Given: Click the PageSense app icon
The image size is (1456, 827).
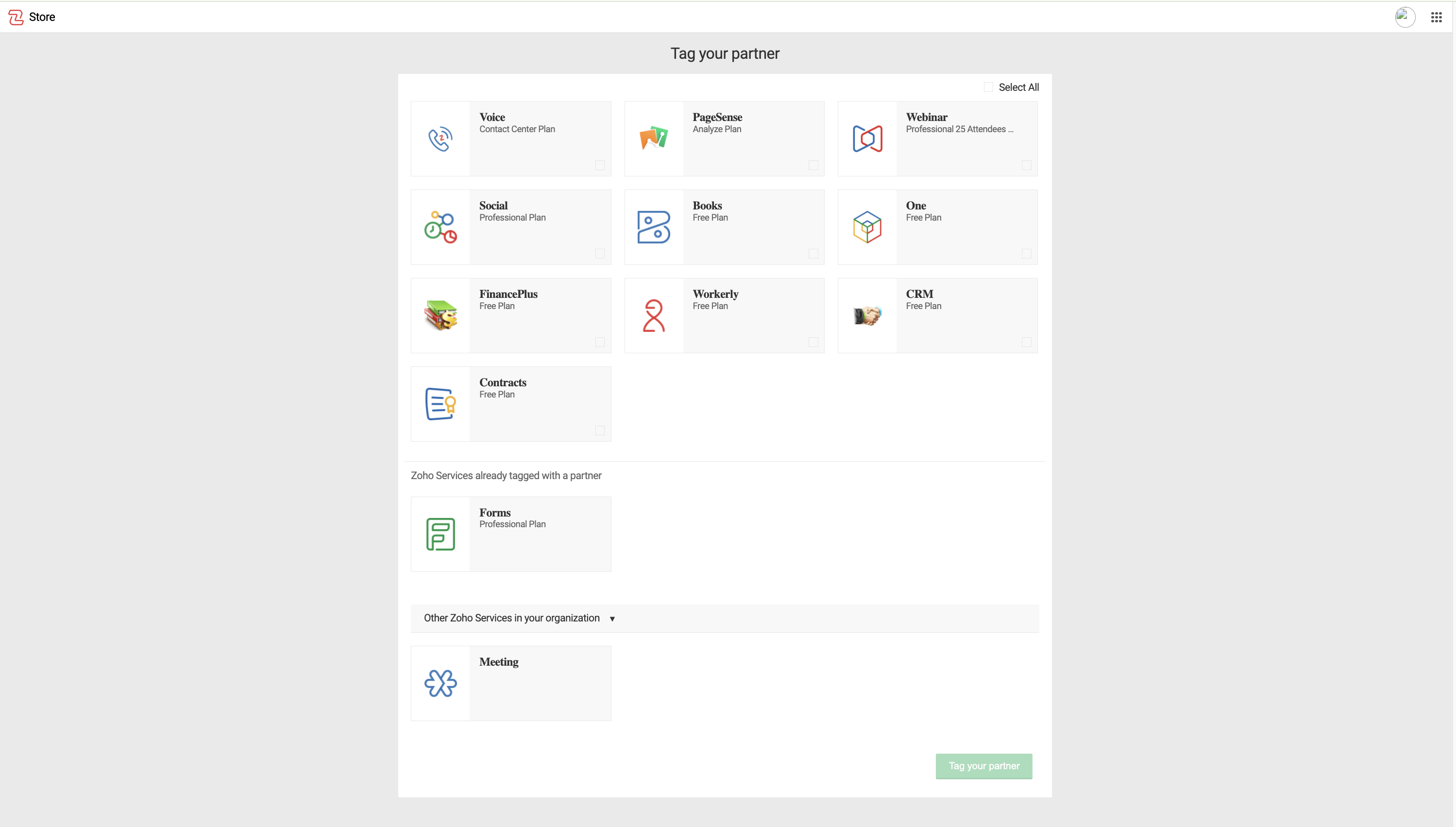Looking at the screenshot, I should 653,138.
